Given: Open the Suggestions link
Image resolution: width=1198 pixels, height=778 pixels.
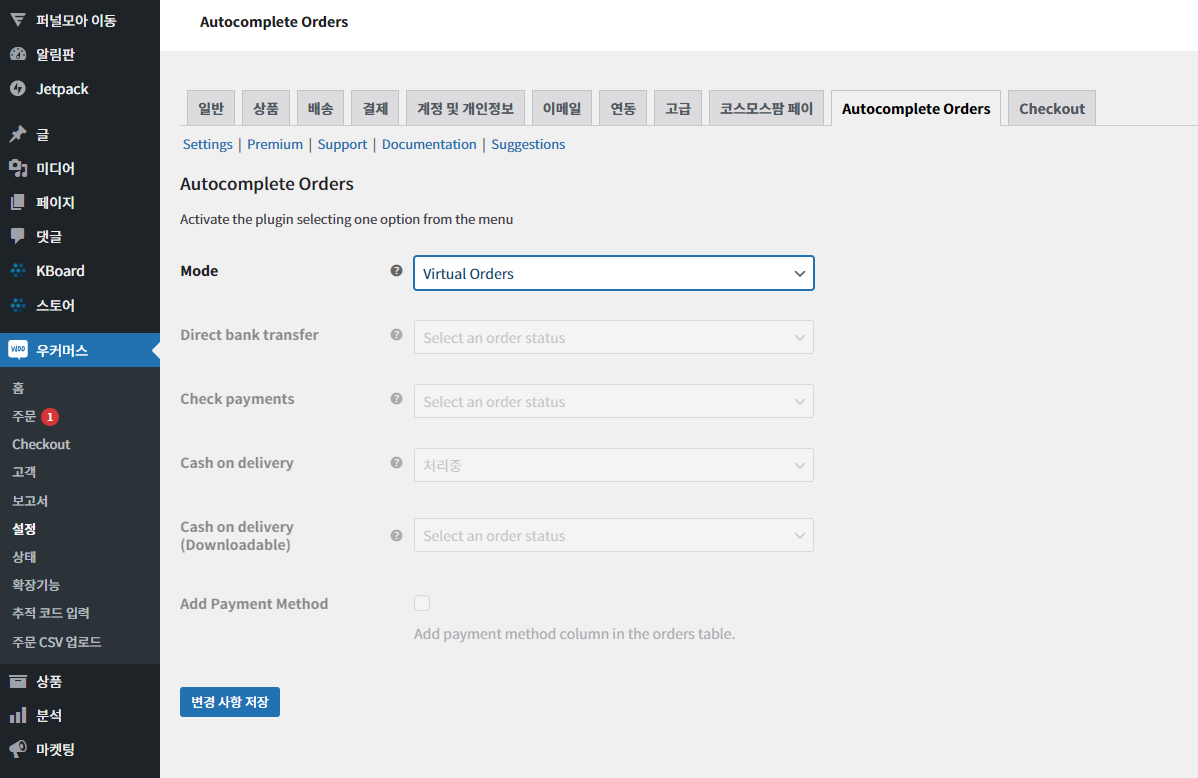Looking at the screenshot, I should click(x=528, y=144).
